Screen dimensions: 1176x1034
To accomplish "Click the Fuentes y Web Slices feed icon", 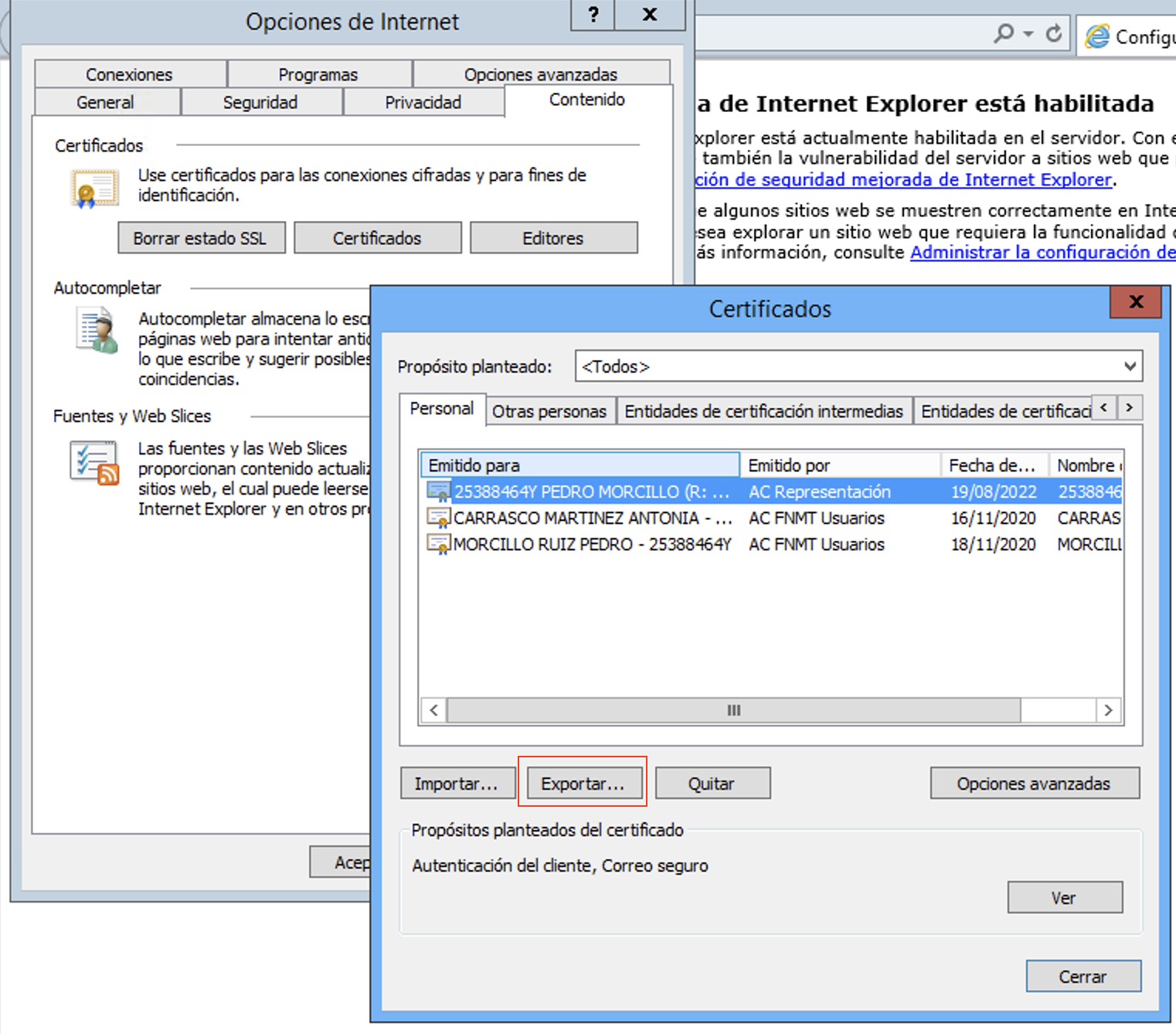I will pos(94,462).
